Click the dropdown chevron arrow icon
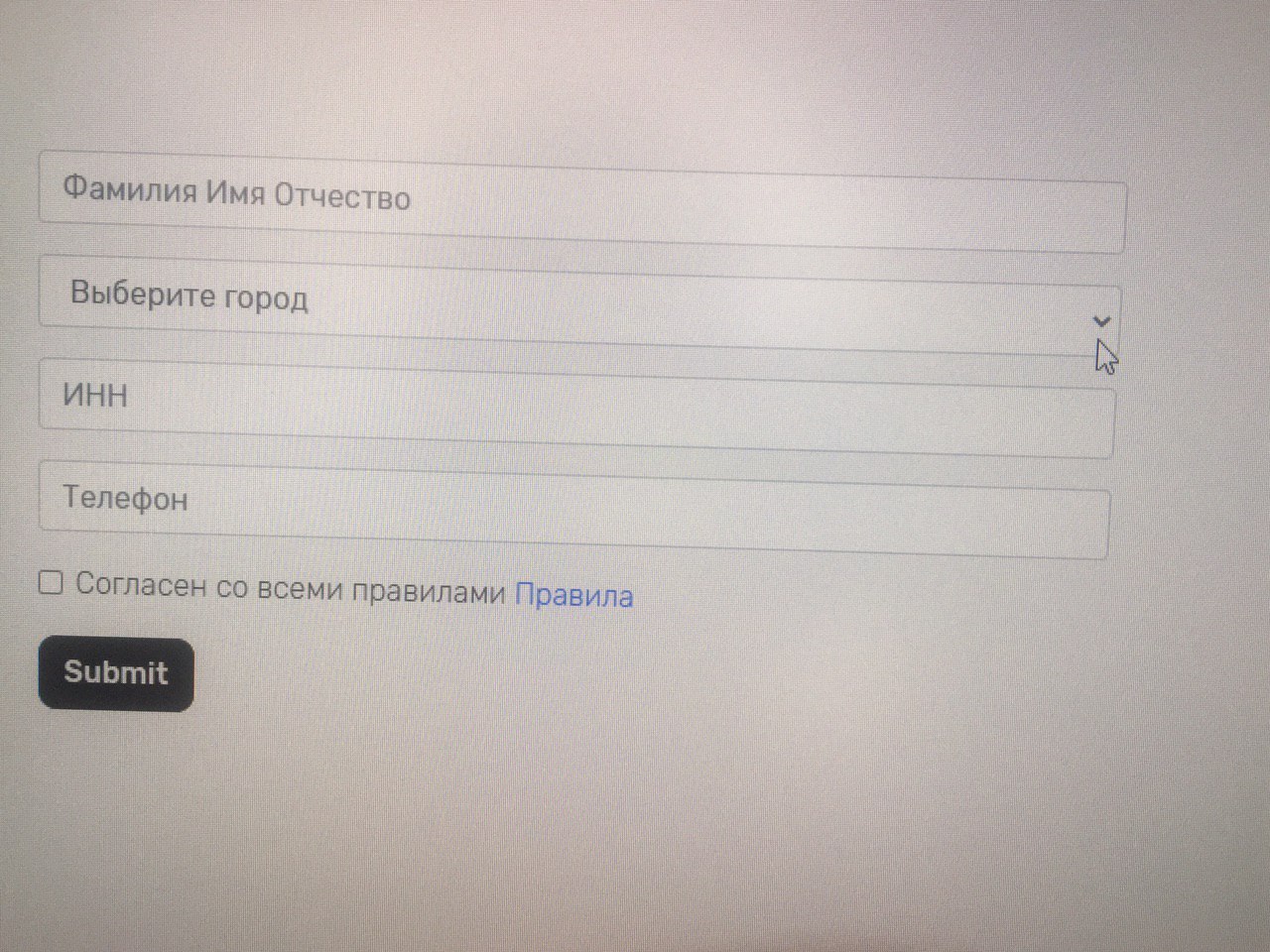 pos(1100,321)
